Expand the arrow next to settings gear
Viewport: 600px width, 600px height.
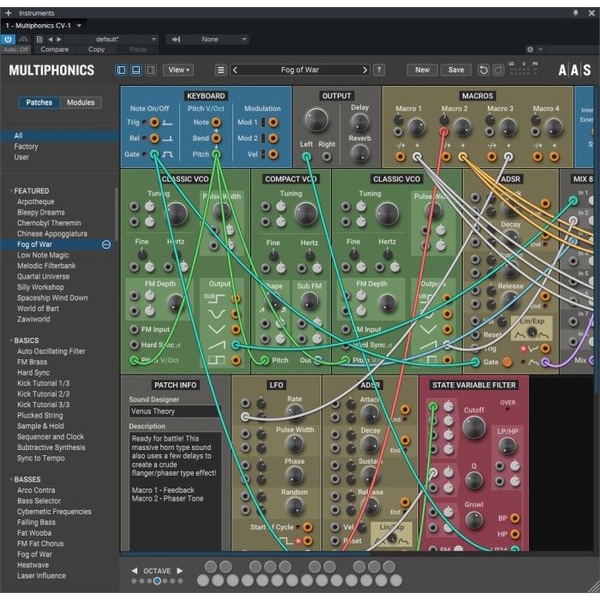(540, 49)
